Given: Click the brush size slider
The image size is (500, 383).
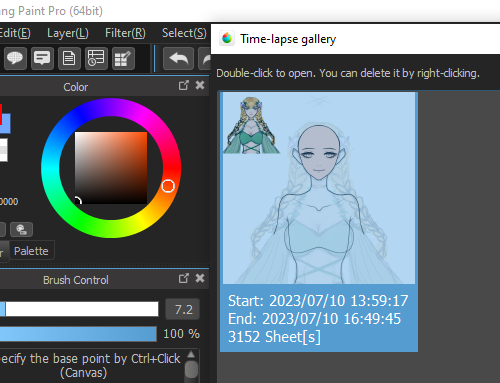Looking at the screenshot, I should (79, 309).
